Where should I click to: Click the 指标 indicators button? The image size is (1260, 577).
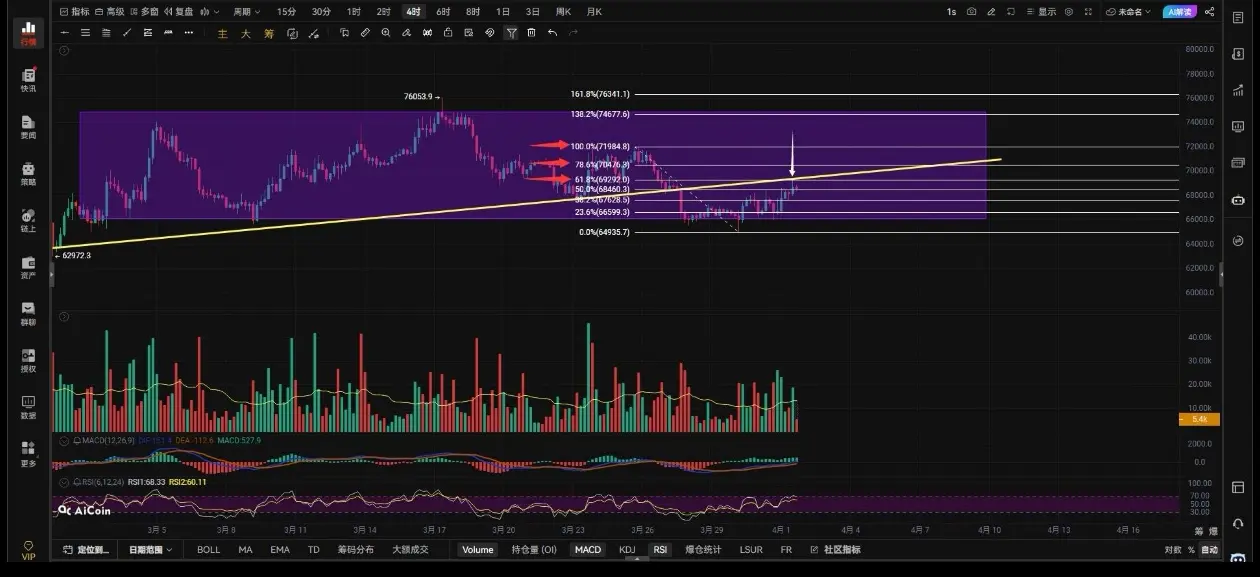[74, 12]
